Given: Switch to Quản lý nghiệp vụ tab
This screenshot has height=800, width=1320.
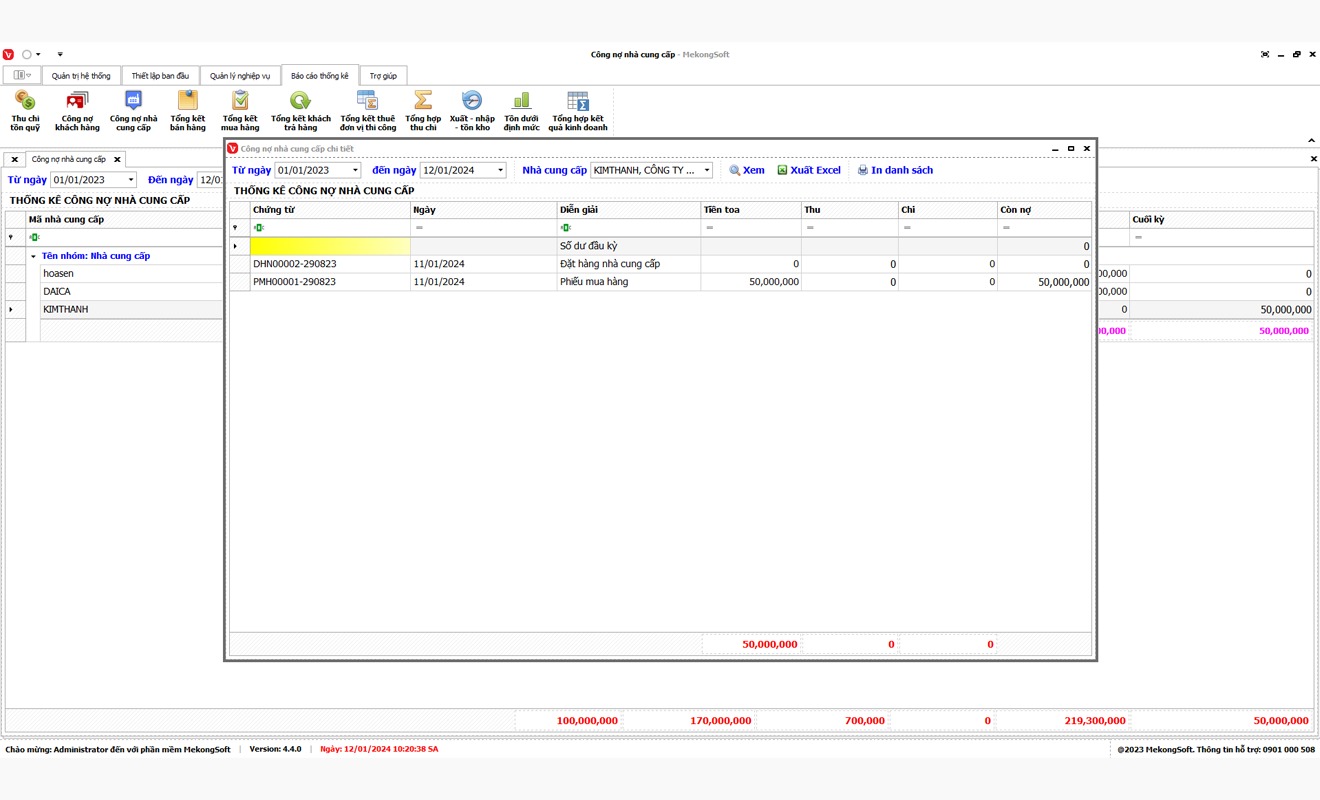Looking at the screenshot, I should 240,76.
